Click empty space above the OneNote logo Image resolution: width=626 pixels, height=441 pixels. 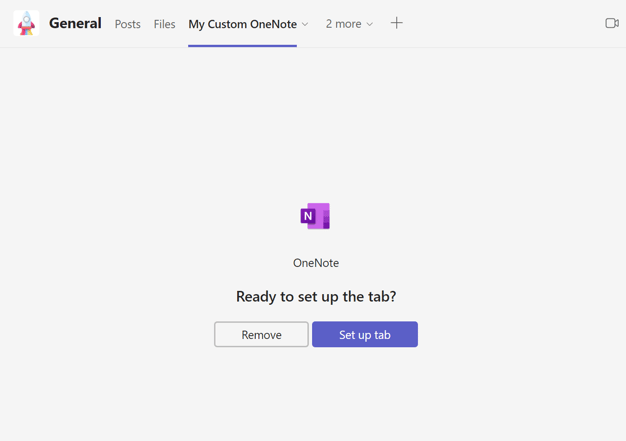point(316,130)
